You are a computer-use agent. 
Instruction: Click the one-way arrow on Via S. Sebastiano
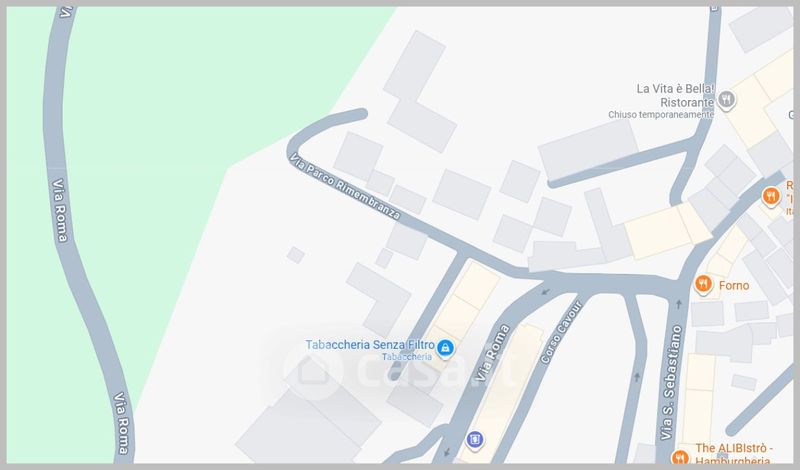click(x=679, y=305)
